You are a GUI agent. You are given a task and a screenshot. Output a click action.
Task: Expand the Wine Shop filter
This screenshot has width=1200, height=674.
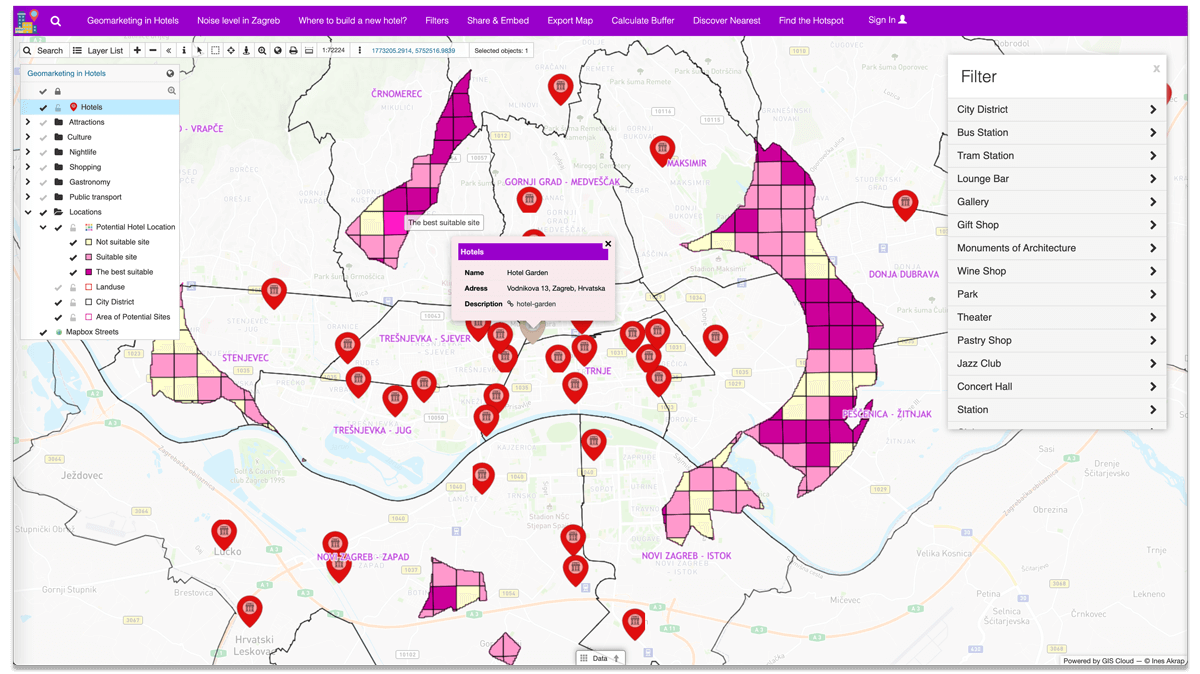[x=1056, y=271]
